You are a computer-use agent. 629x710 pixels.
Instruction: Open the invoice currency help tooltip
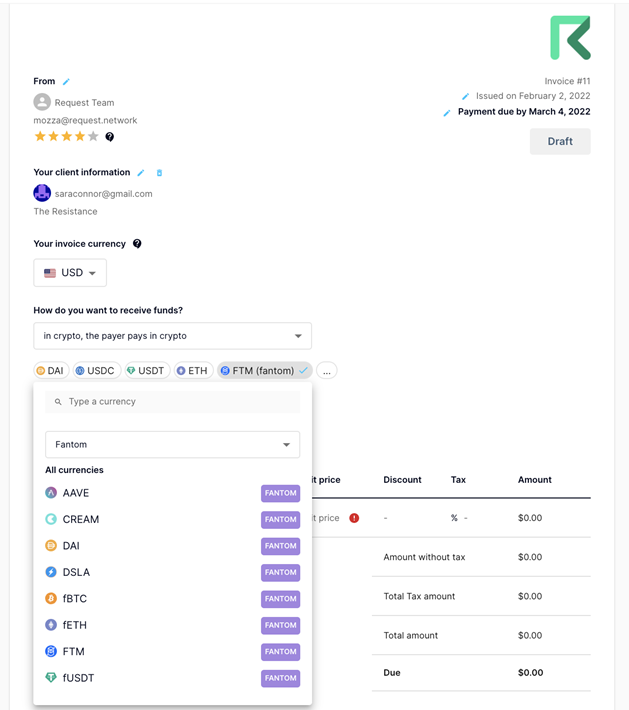coord(137,244)
